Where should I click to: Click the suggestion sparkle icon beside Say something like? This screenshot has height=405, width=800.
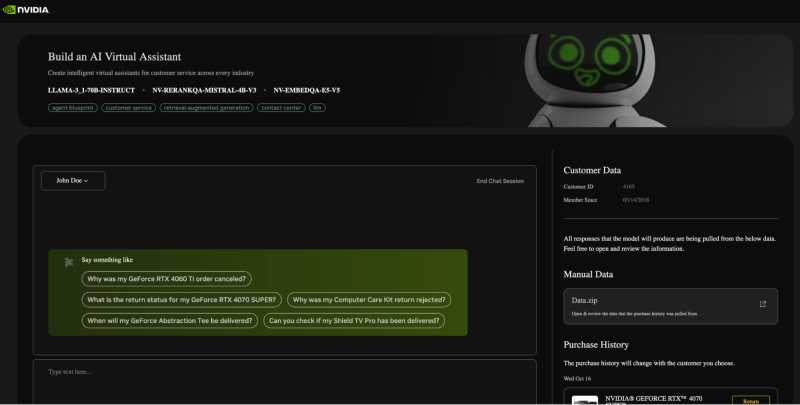[69, 262]
